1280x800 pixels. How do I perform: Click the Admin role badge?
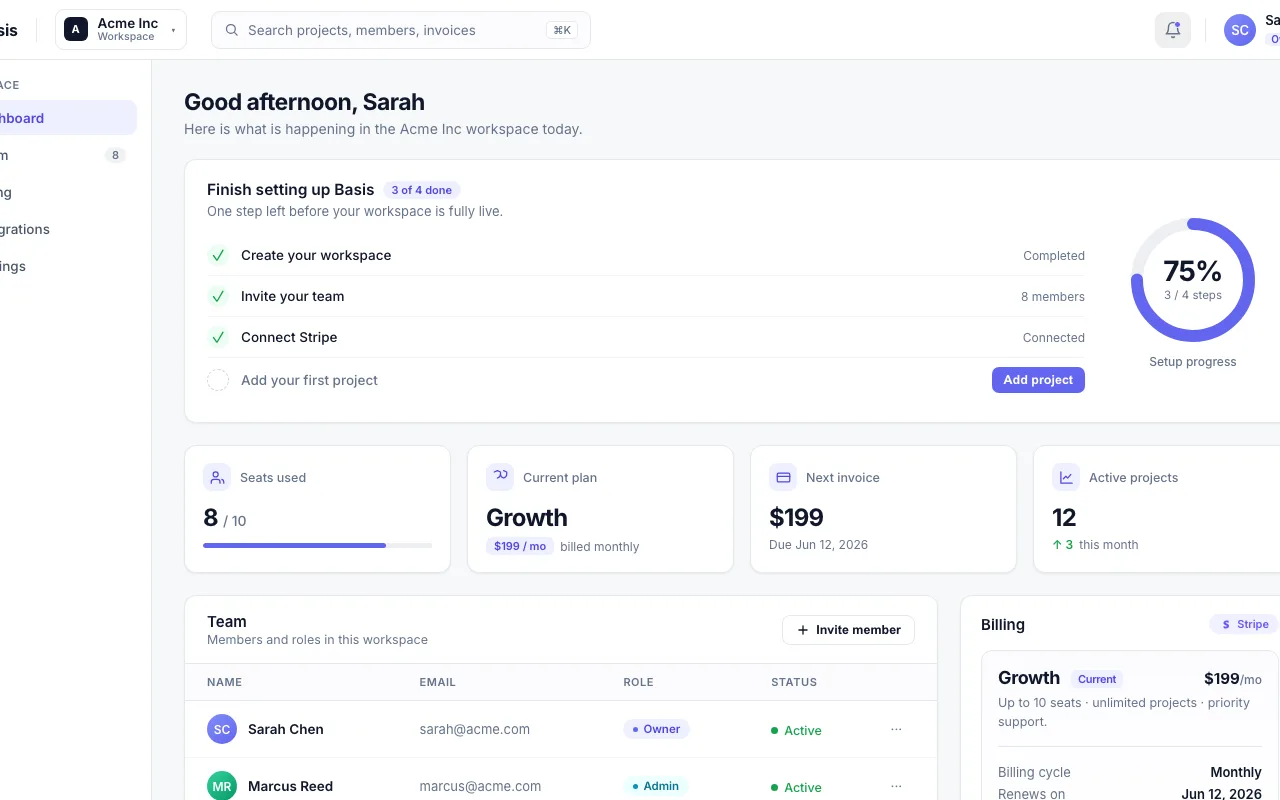coord(656,786)
